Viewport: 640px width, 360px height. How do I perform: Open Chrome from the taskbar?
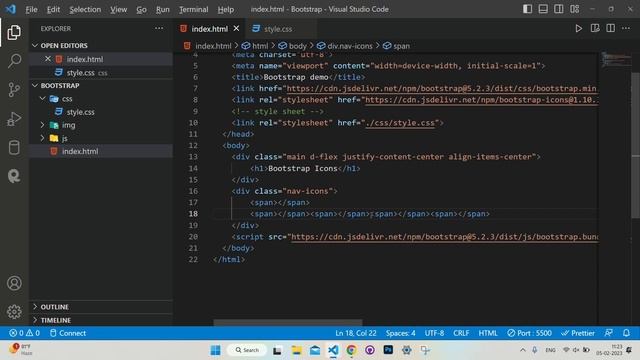351,350
